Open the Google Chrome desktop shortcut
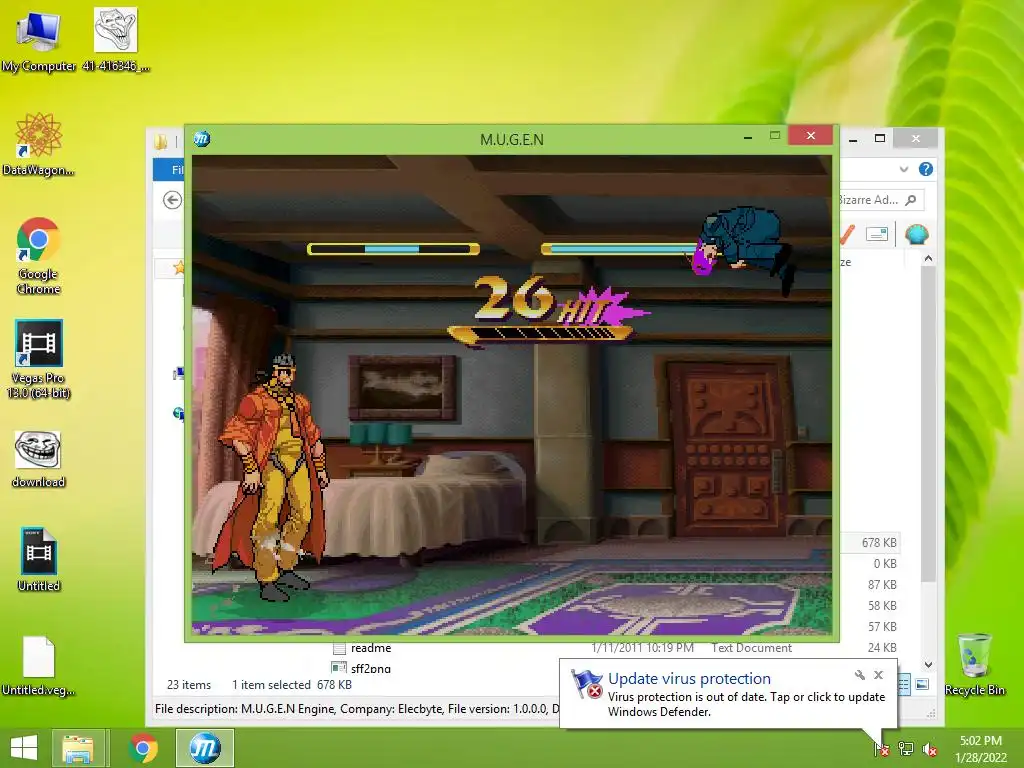Image resolution: width=1024 pixels, height=768 pixels. (x=38, y=255)
